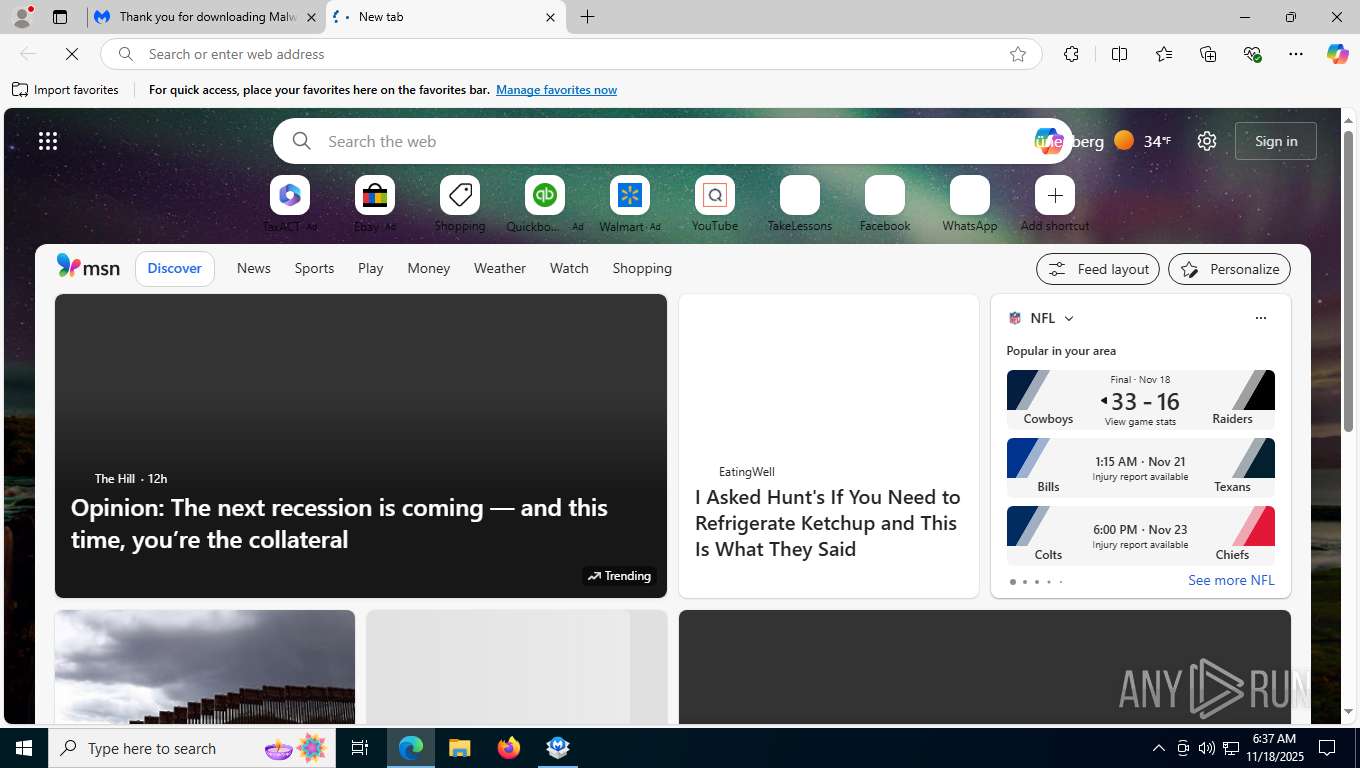Screen dimensions: 1360x768
Task: Open the Facebook shortcut
Action: (885, 204)
